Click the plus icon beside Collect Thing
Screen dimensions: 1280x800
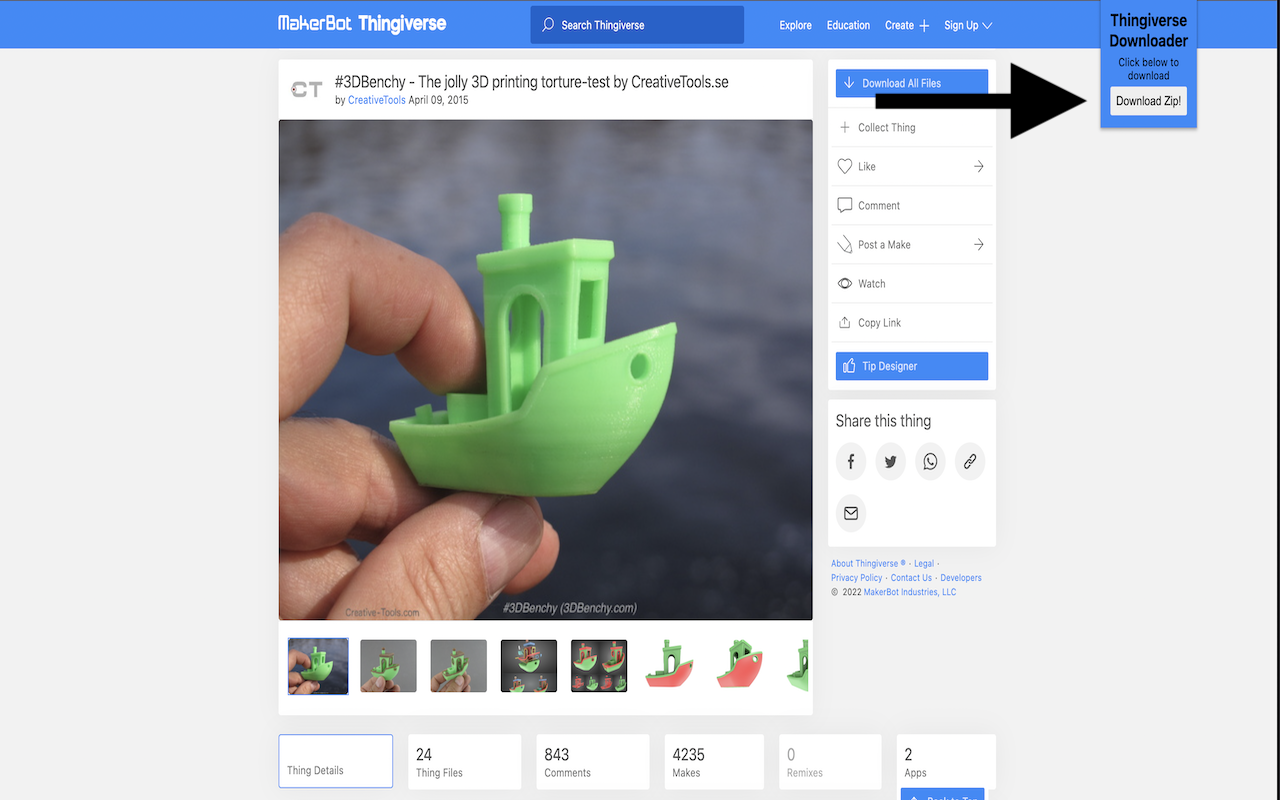point(845,127)
